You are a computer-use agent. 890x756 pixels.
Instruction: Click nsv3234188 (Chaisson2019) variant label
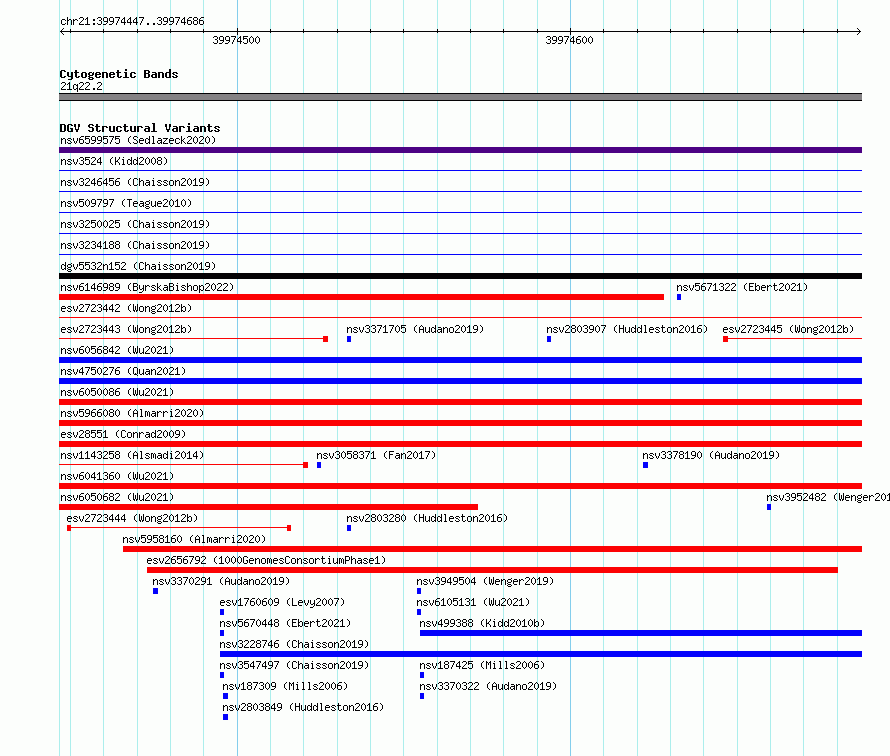135,245
